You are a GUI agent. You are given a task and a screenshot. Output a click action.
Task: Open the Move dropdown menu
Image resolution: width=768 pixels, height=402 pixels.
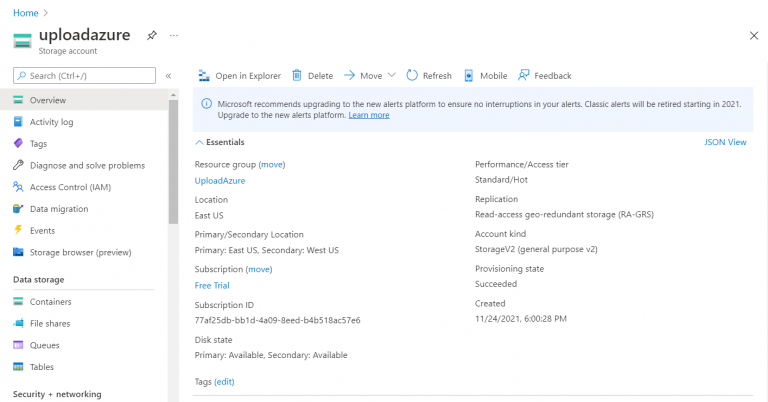[x=391, y=75]
